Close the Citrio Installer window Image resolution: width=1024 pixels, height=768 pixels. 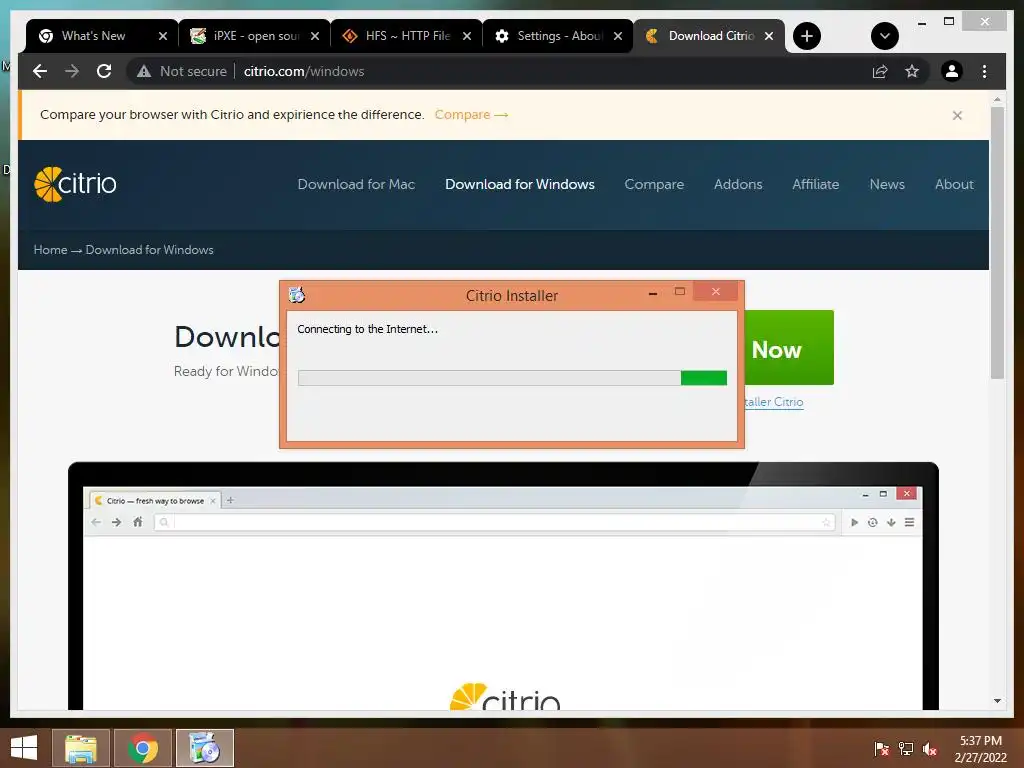click(716, 291)
